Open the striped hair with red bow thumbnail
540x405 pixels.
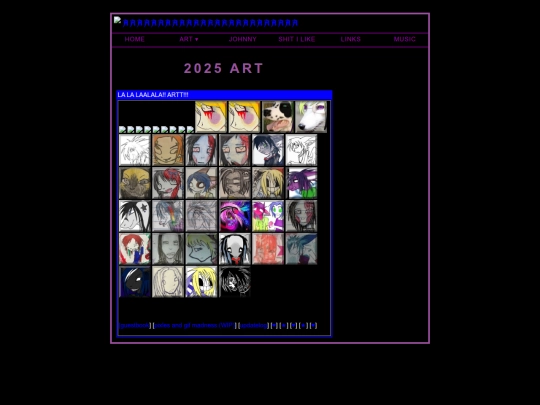click(235, 249)
